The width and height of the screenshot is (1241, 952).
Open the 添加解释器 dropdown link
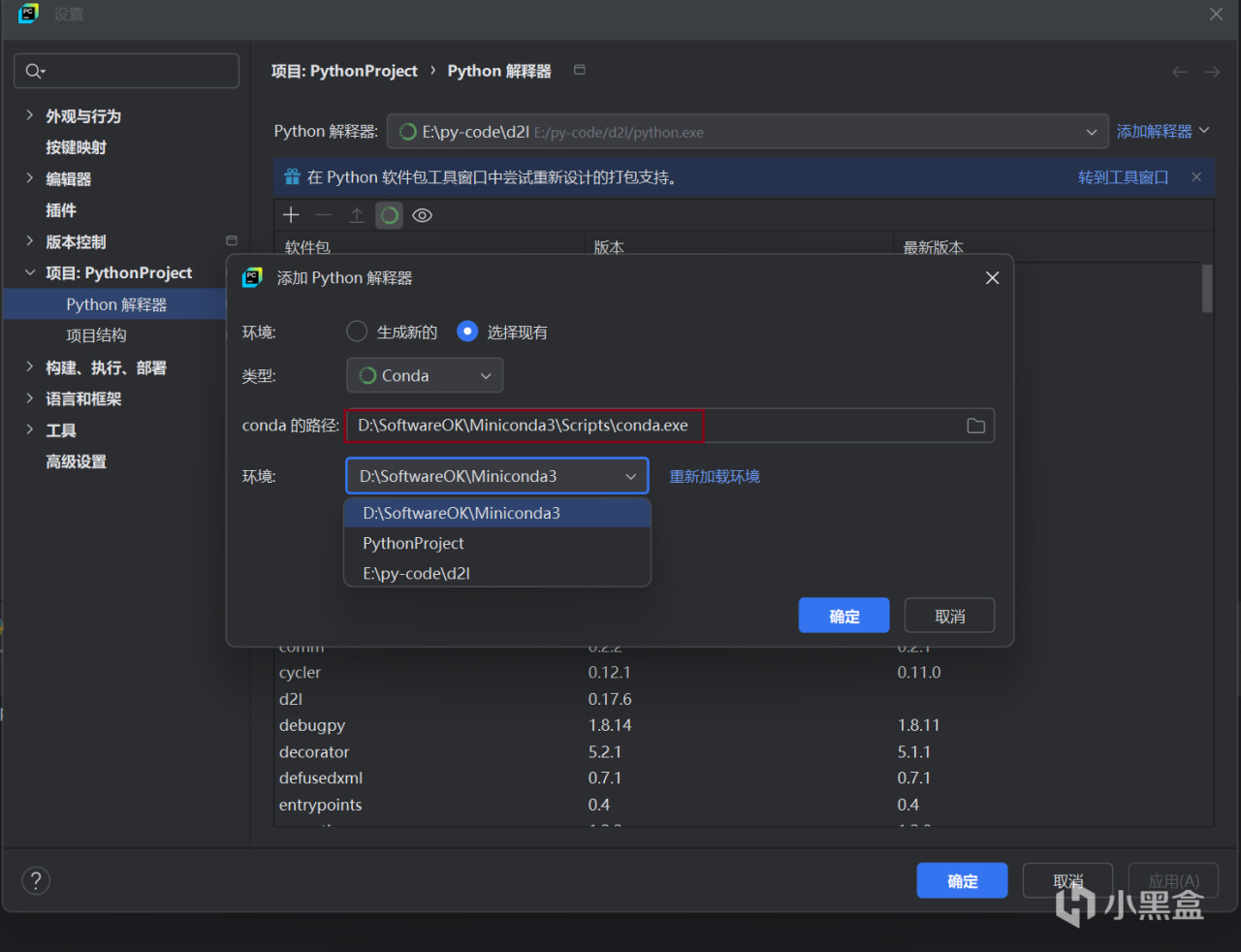(x=1162, y=132)
